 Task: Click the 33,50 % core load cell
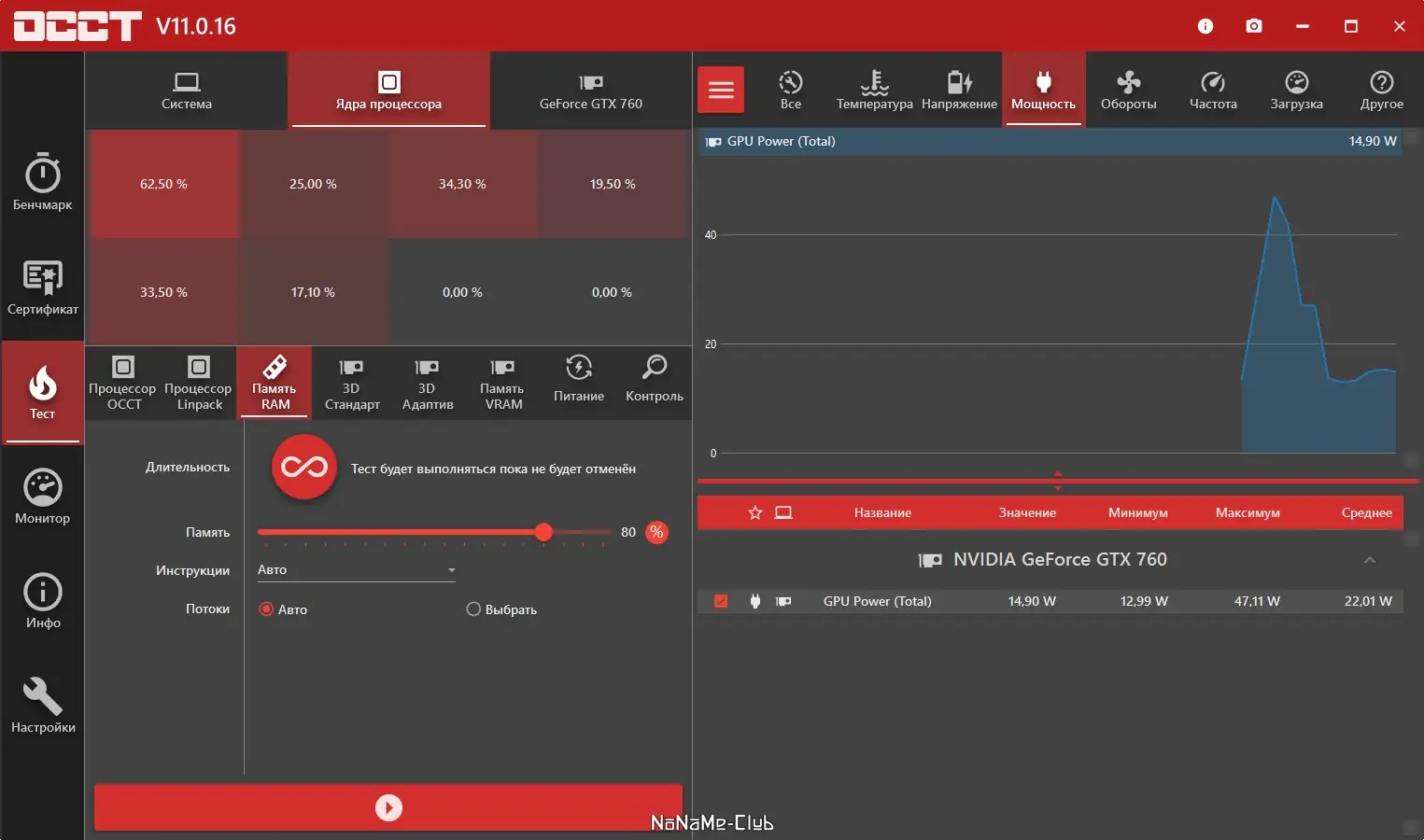click(163, 292)
